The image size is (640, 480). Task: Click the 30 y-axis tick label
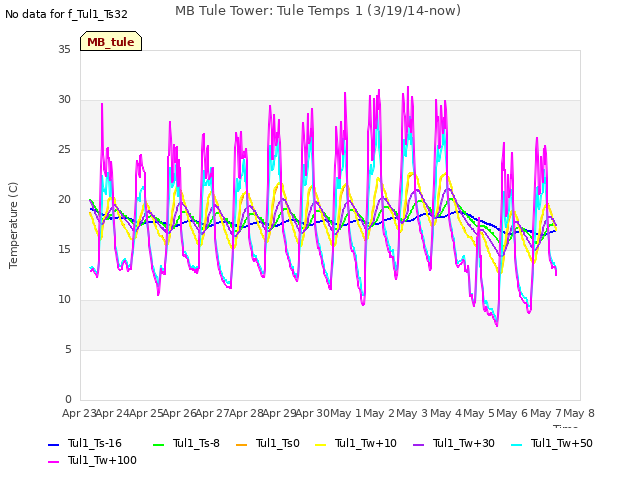(x=64, y=100)
